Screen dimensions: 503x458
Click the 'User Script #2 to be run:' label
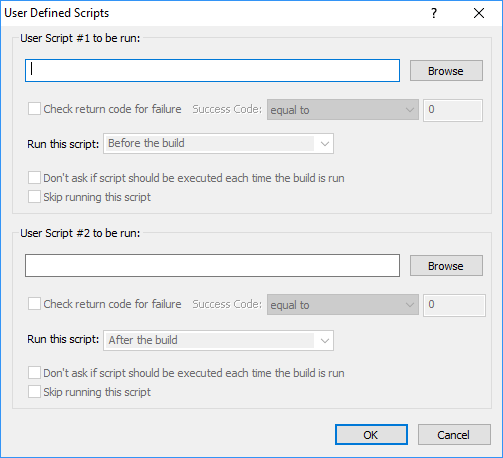80,233
